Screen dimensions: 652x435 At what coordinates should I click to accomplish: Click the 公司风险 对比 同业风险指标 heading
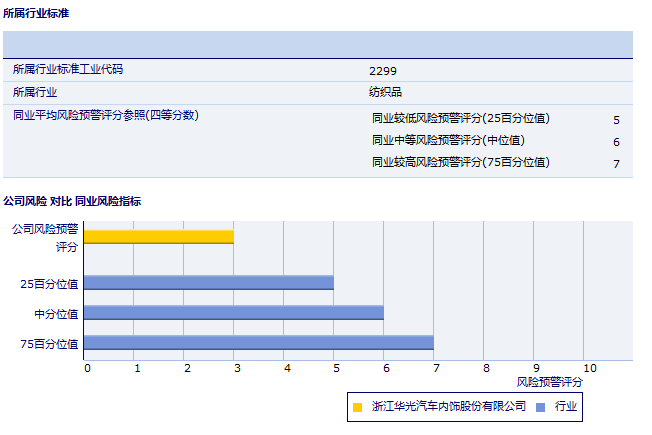pyautogui.click(x=72, y=201)
